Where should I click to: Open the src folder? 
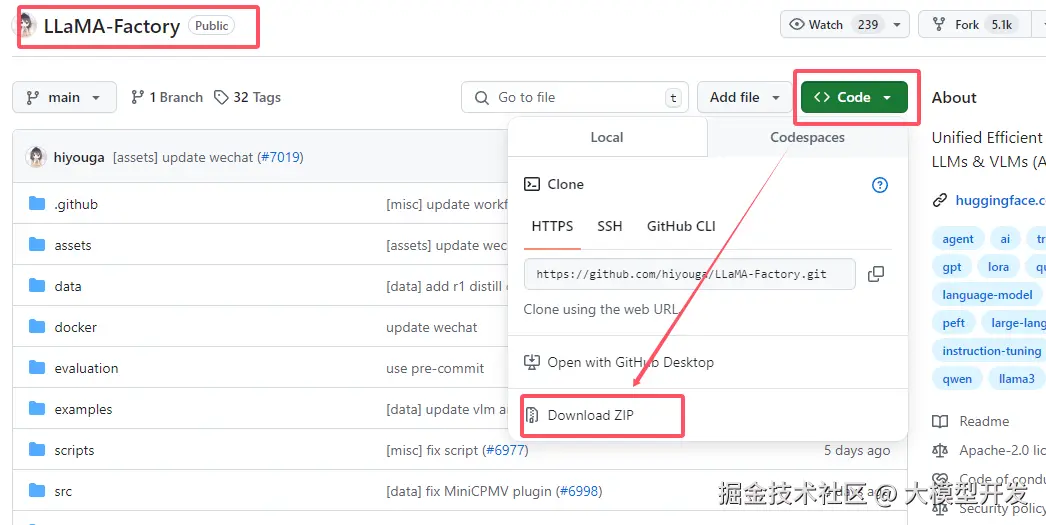[x=63, y=491]
